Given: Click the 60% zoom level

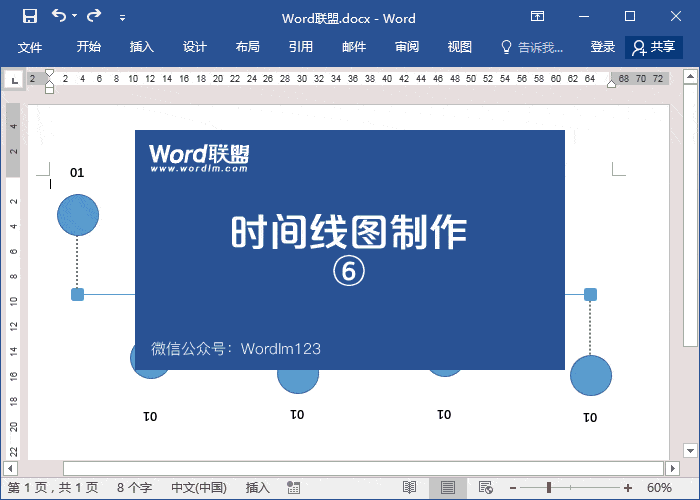Looking at the screenshot, I should 659,488.
